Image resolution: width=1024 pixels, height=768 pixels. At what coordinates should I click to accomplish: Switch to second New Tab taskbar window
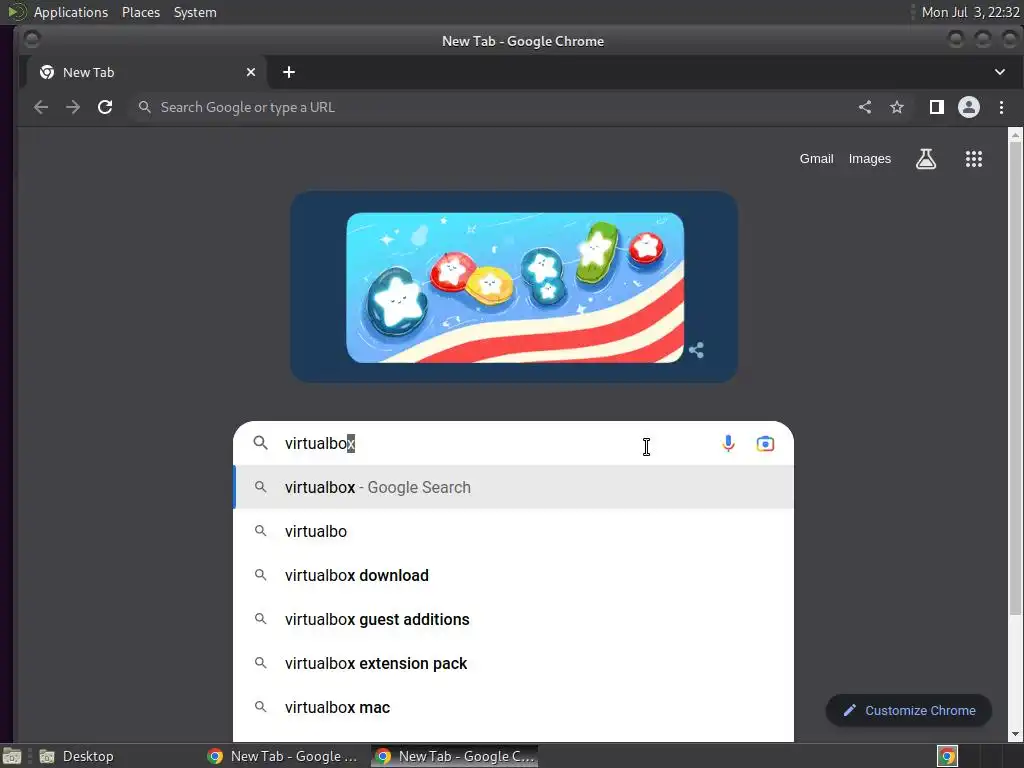pos(455,756)
